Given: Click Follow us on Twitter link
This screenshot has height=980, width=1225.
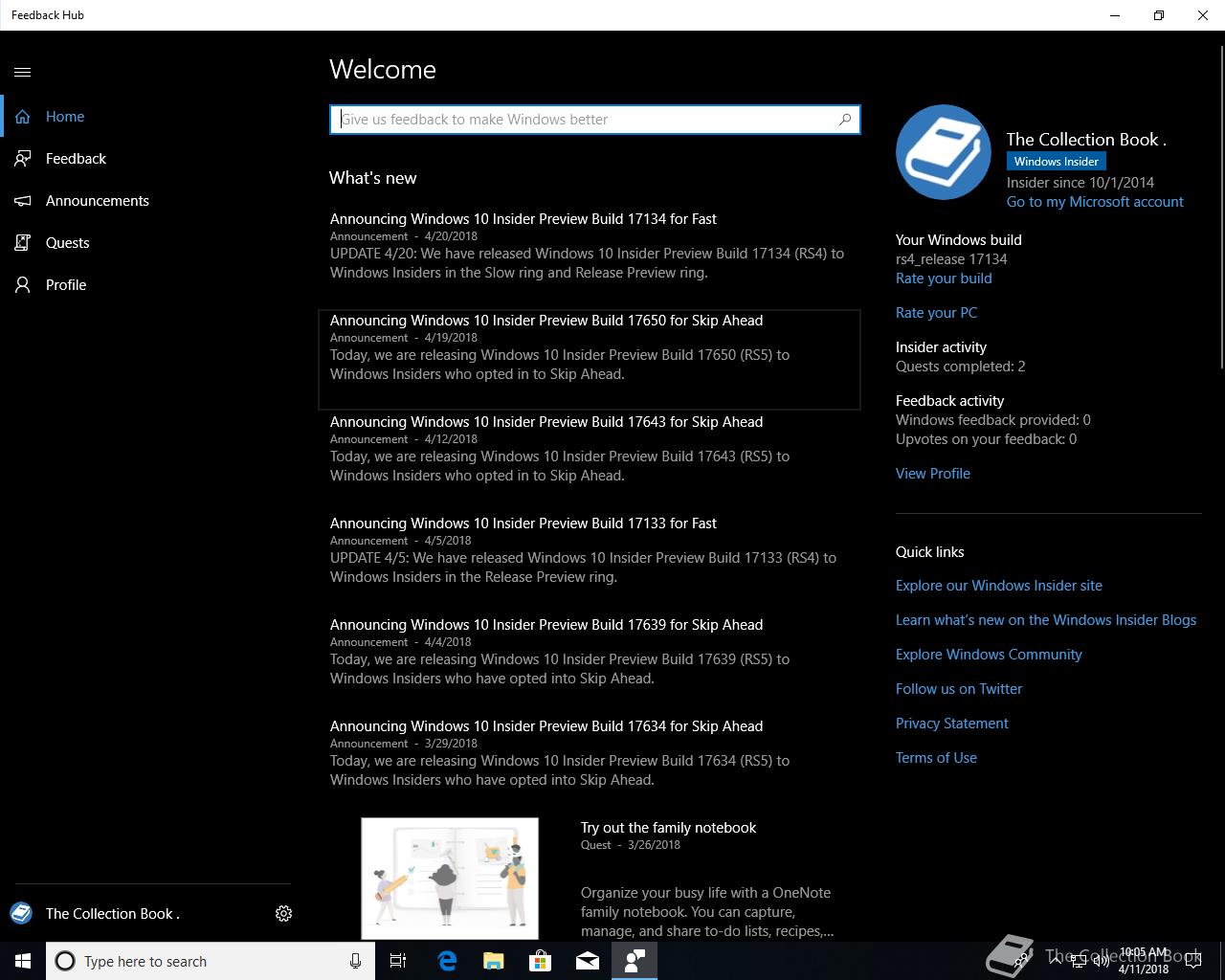Looking at the screenshot, I should (x=959, y=689).
